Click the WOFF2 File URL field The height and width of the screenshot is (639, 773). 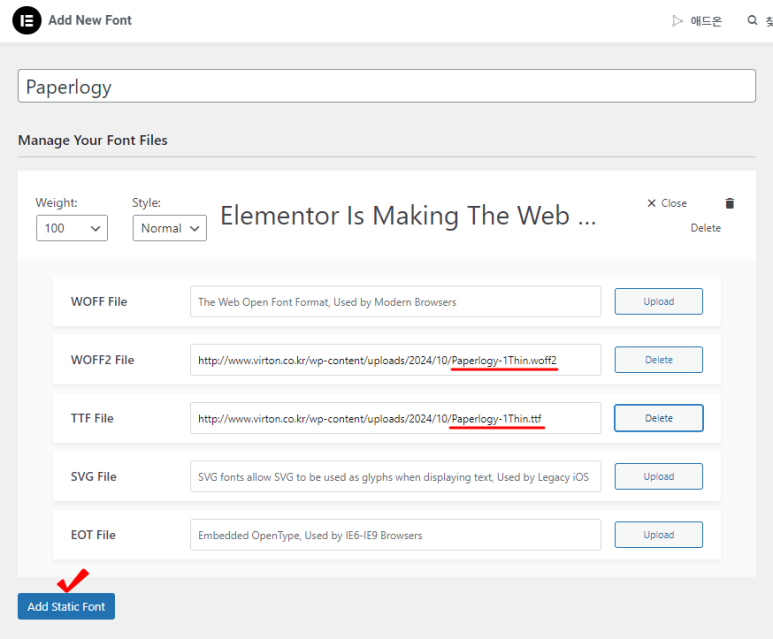395,360
